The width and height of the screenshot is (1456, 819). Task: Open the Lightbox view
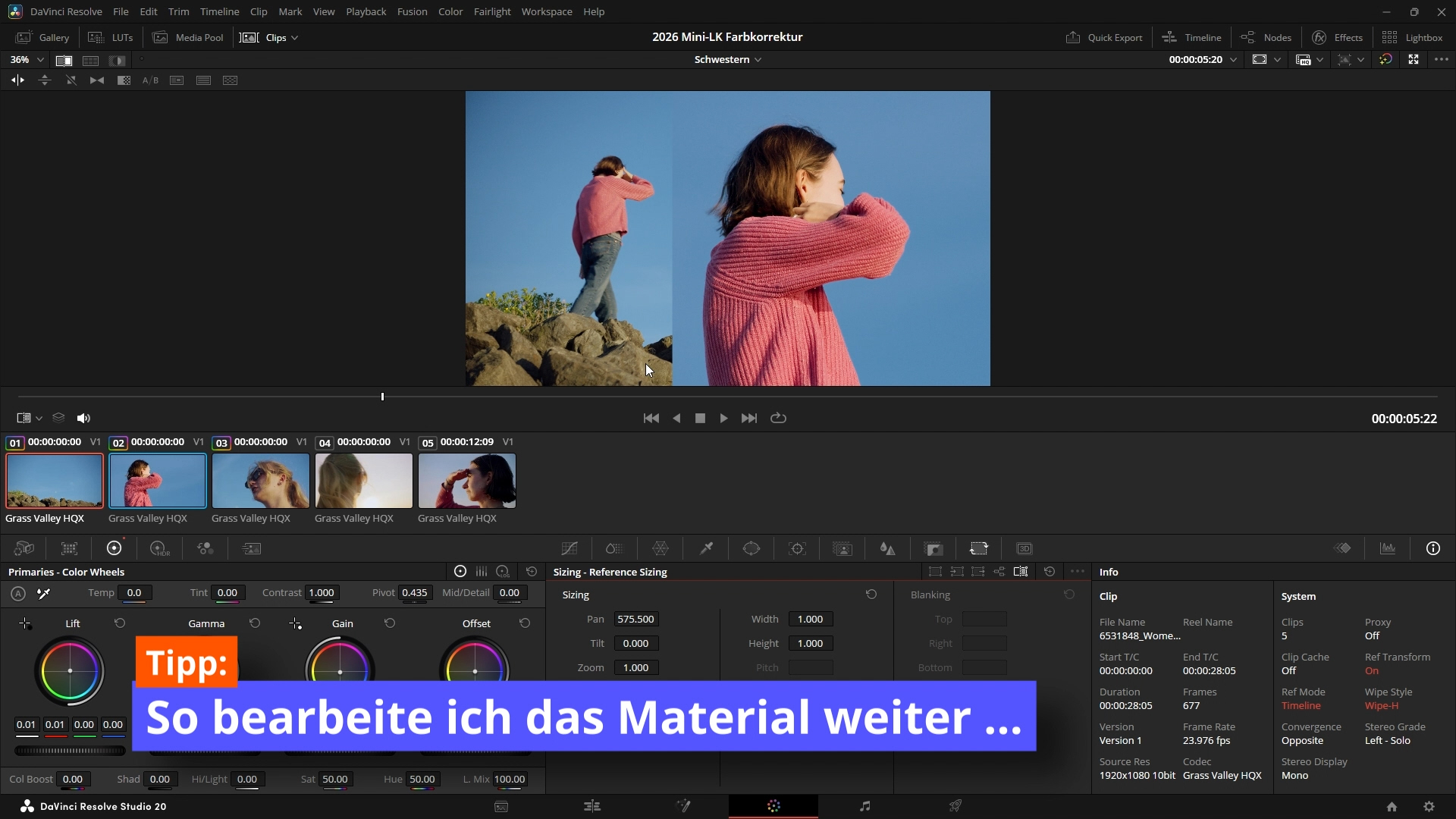[1412, 37]
